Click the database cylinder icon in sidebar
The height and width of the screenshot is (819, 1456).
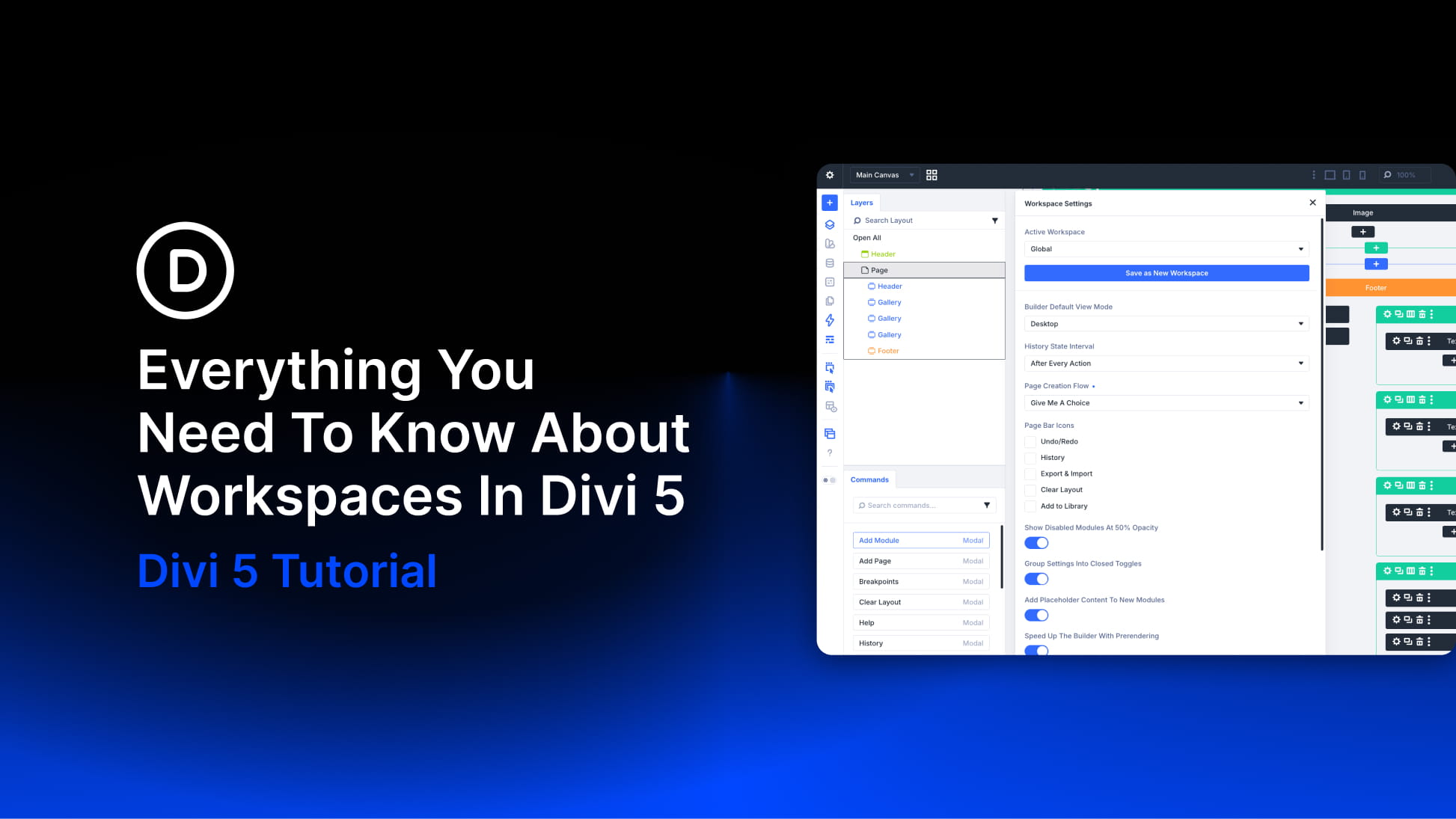tap(830, 263)
